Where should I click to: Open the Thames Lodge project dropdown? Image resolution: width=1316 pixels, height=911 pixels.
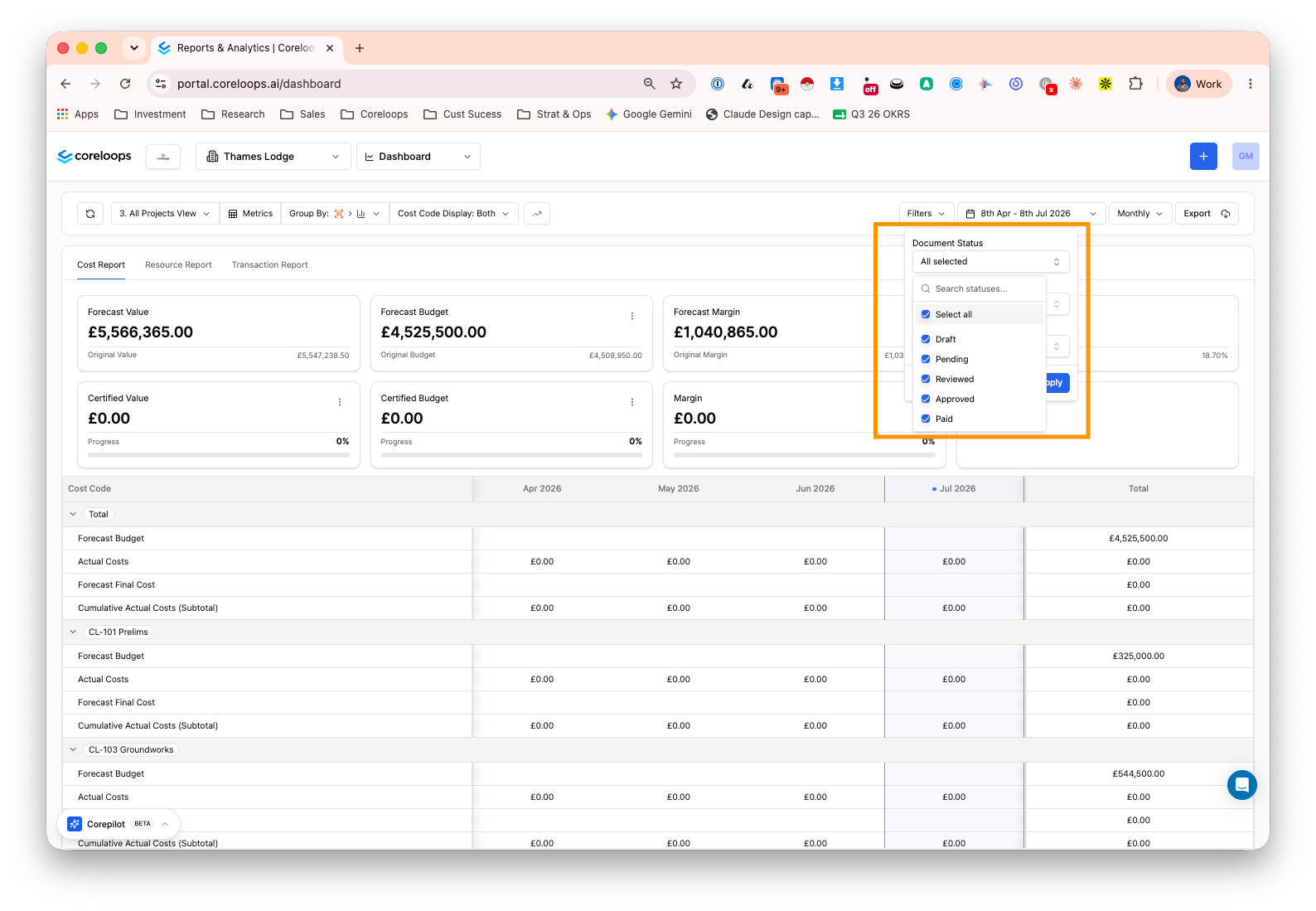(x=273, y=157)
